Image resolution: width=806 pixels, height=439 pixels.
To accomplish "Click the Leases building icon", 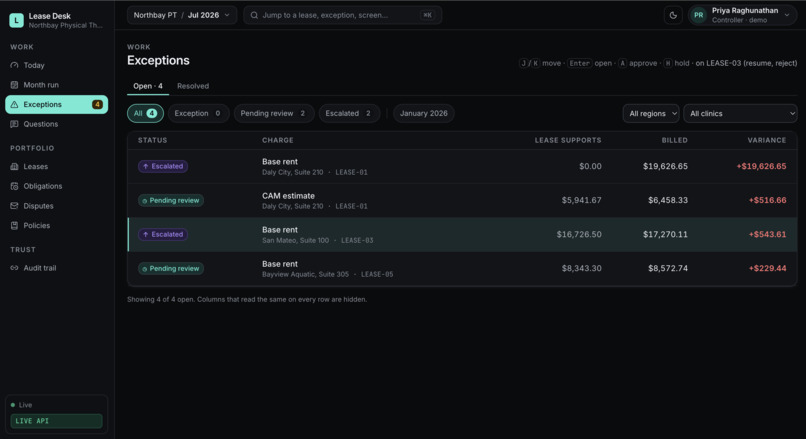I will point(14,167).
